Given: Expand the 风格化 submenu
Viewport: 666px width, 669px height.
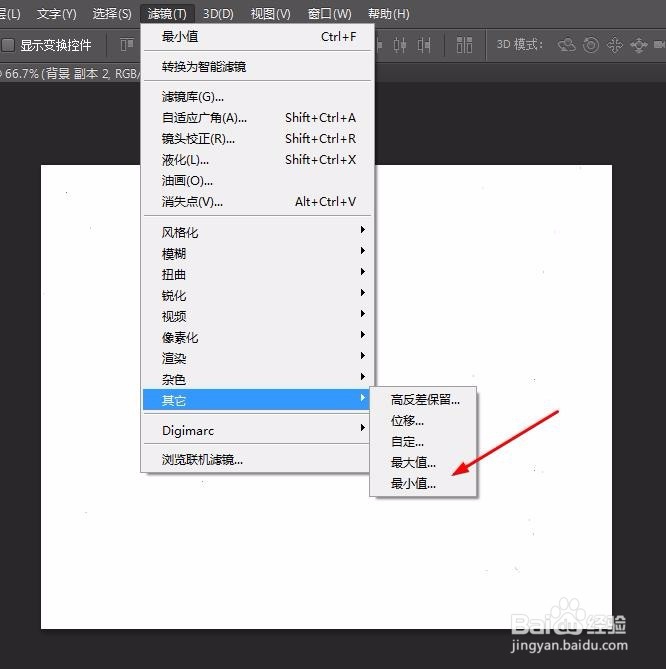Looking at the screenshot, I should (258, 233).
